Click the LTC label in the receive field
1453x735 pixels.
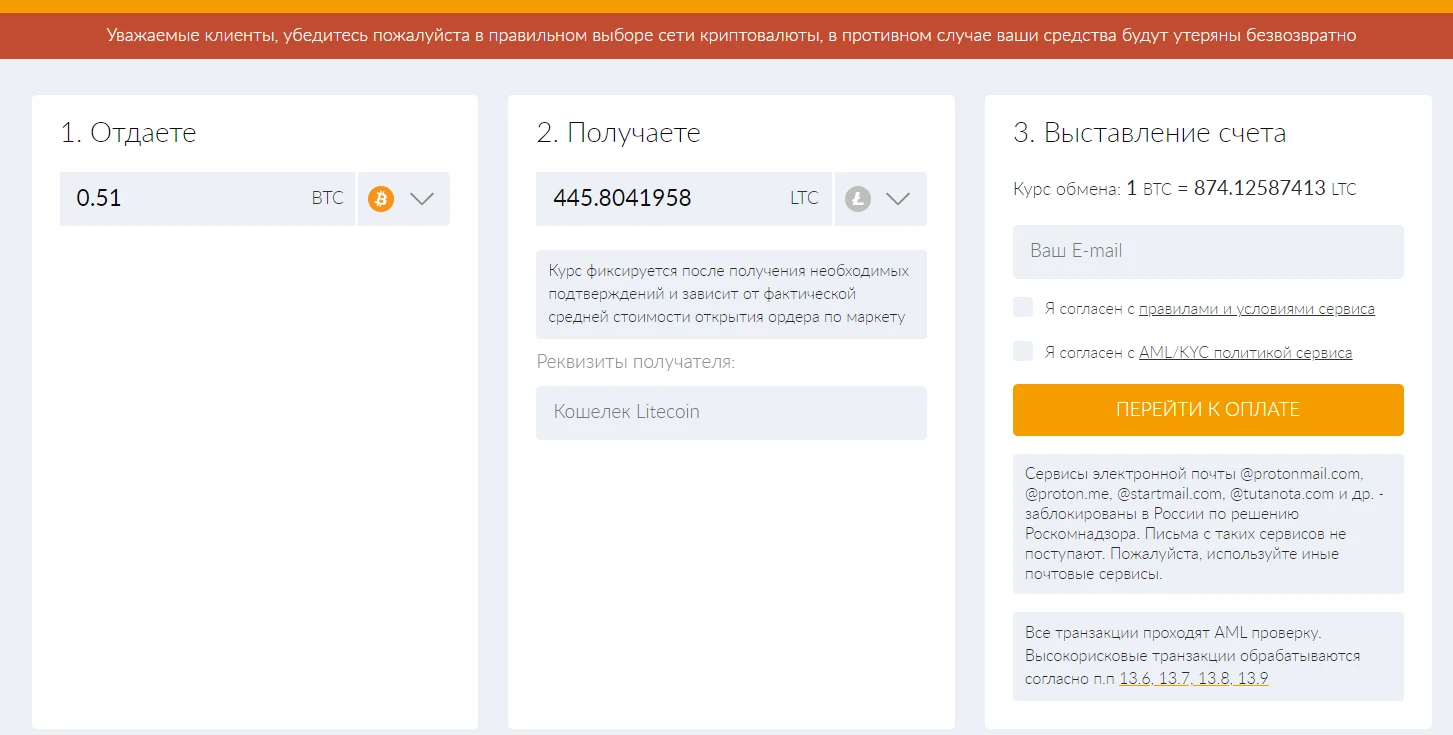(804, 198)
